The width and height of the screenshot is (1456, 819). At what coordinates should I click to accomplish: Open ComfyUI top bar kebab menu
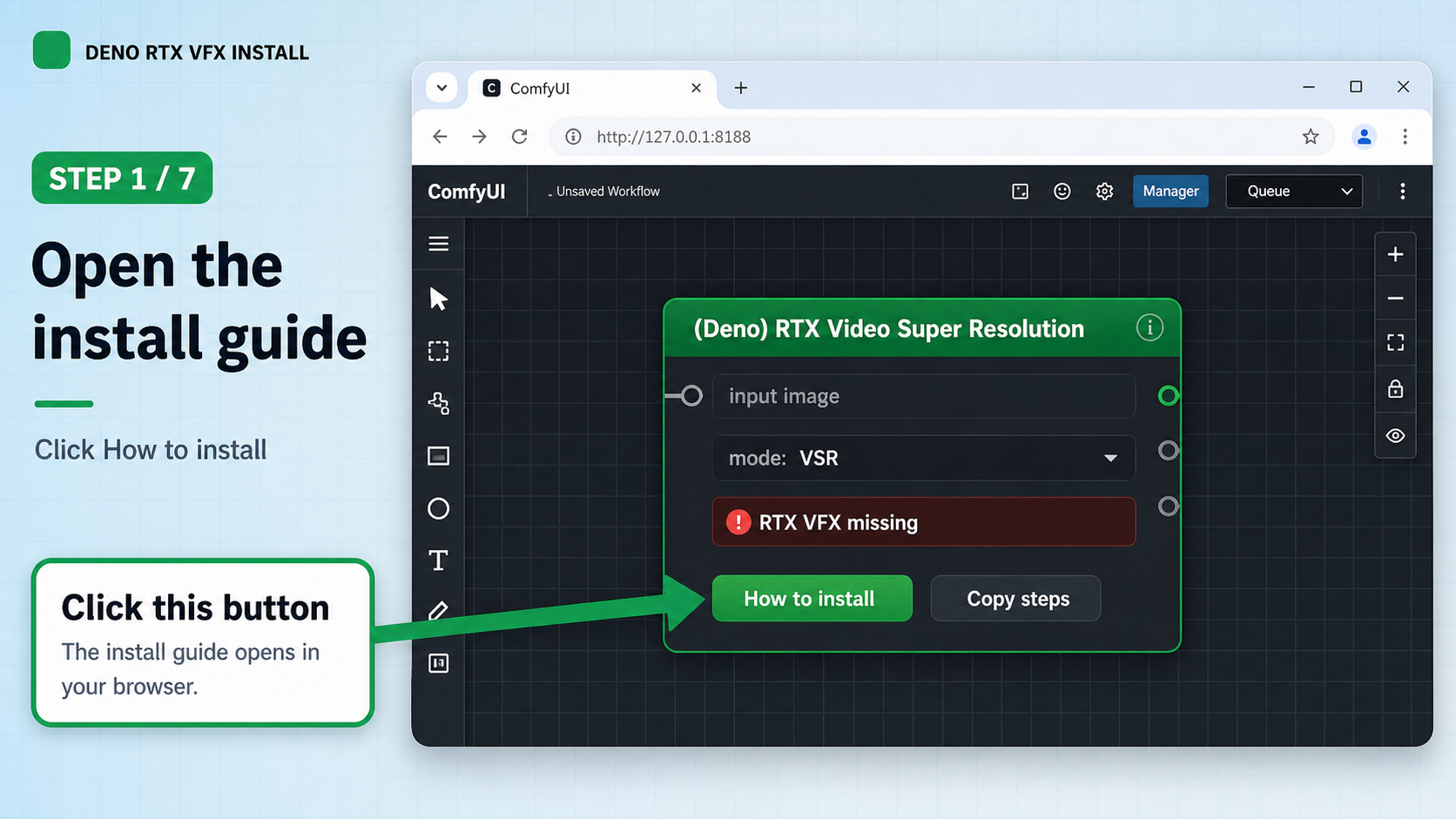point(1402,191)
